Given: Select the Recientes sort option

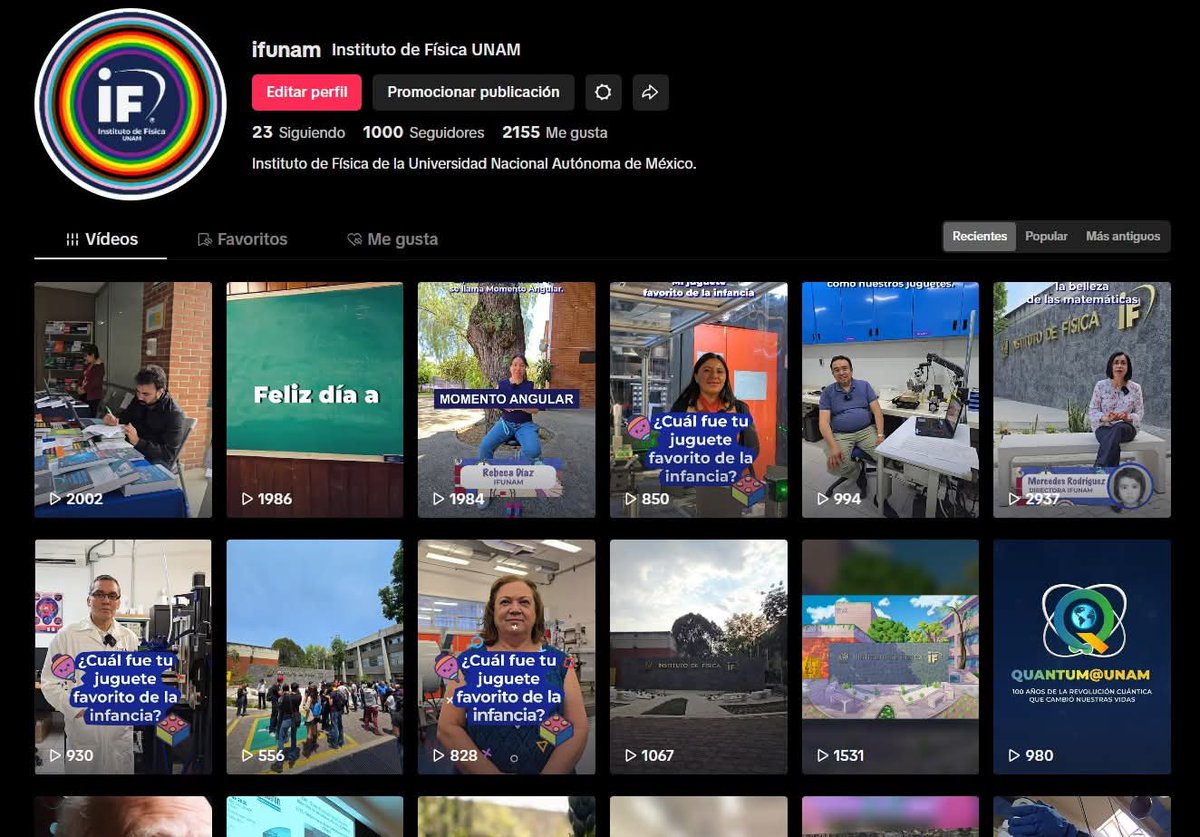Looking at the screenshot, I should pos(980,236).
